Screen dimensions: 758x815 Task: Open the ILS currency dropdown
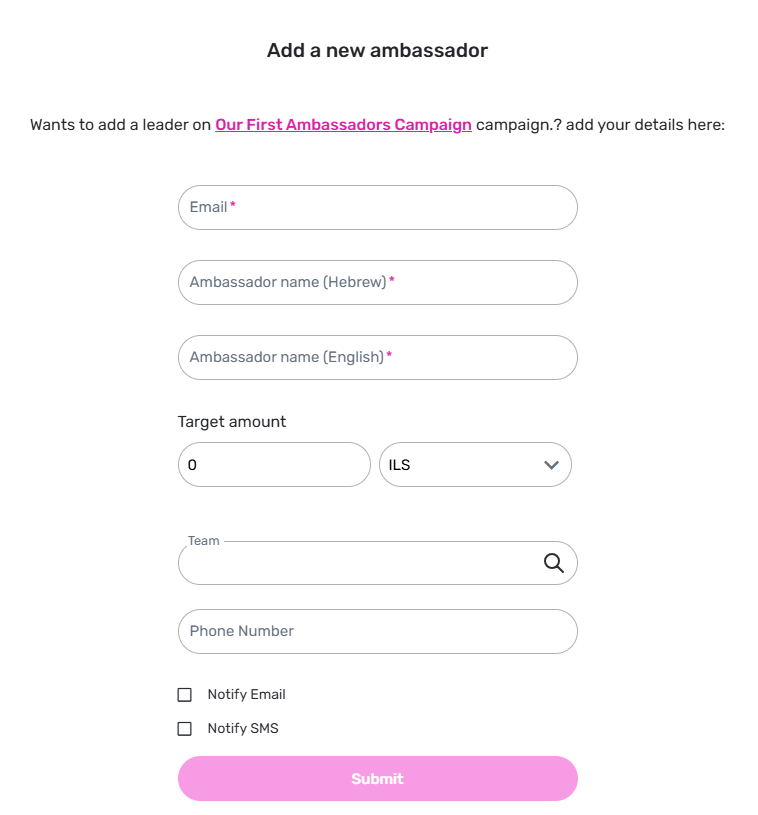475,465
